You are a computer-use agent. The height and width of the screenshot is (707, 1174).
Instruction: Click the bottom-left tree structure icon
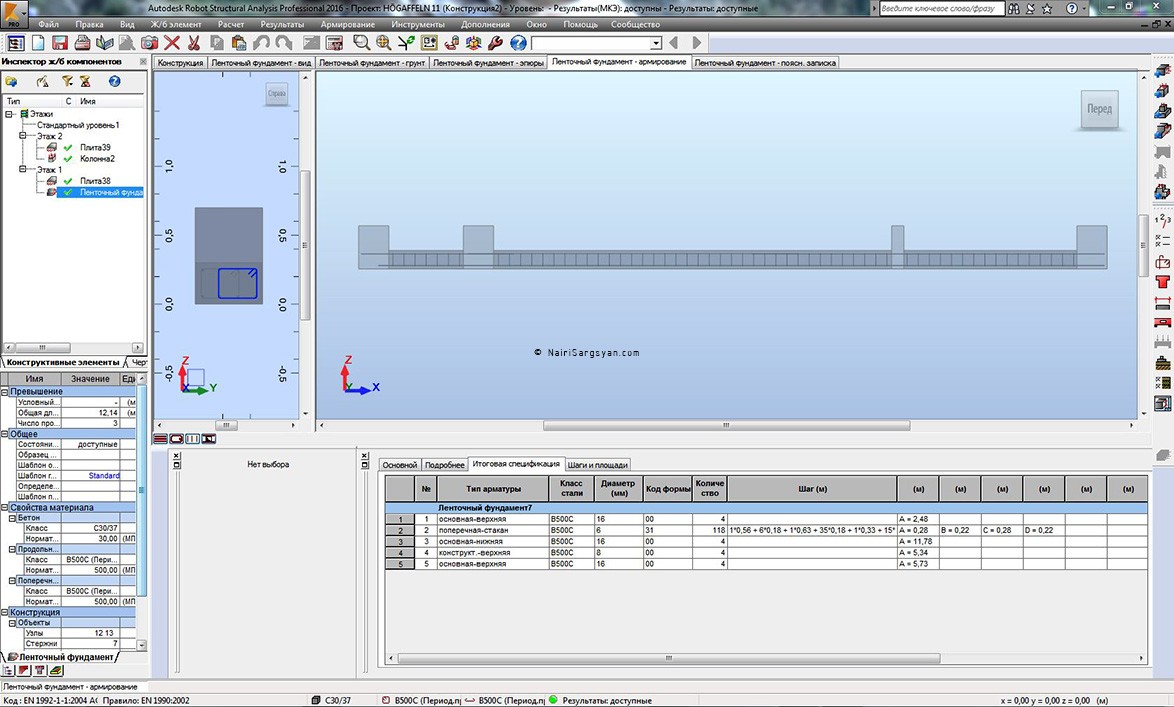coord(9,671)
